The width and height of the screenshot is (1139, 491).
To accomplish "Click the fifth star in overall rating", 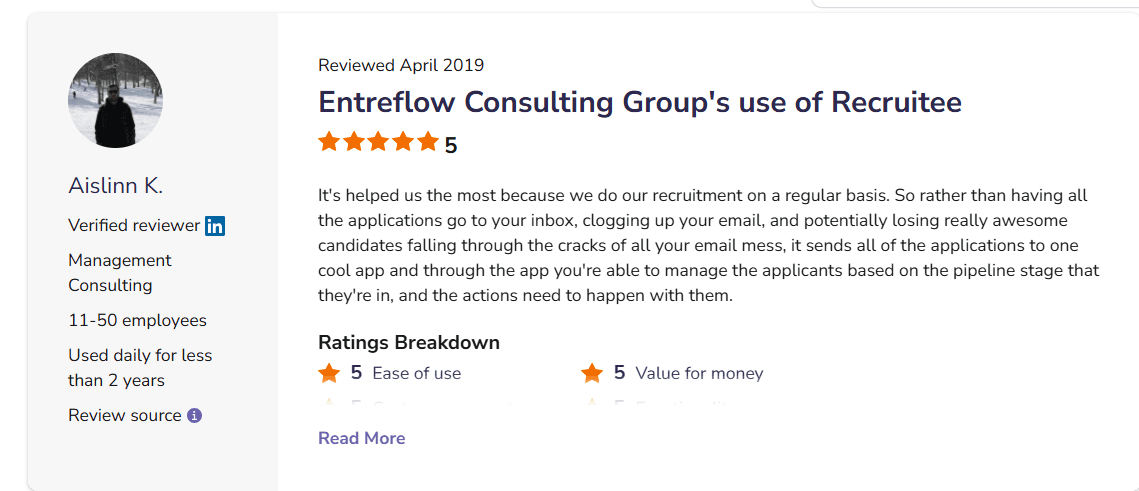I will click(x=428, y=142).
